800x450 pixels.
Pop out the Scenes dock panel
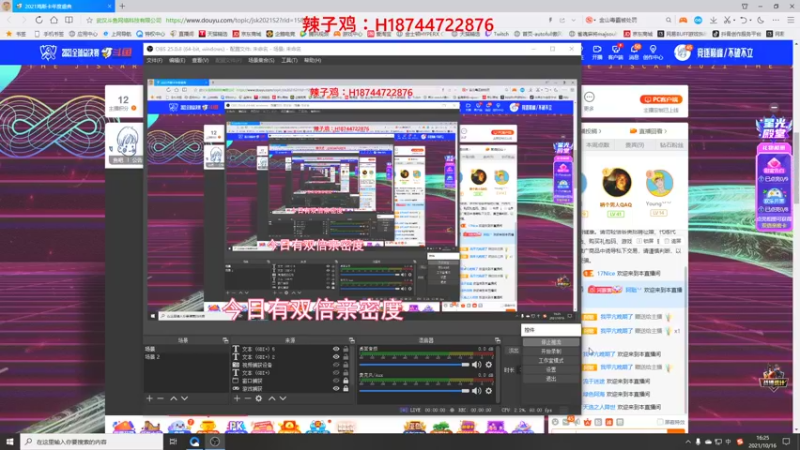(225, 340)
